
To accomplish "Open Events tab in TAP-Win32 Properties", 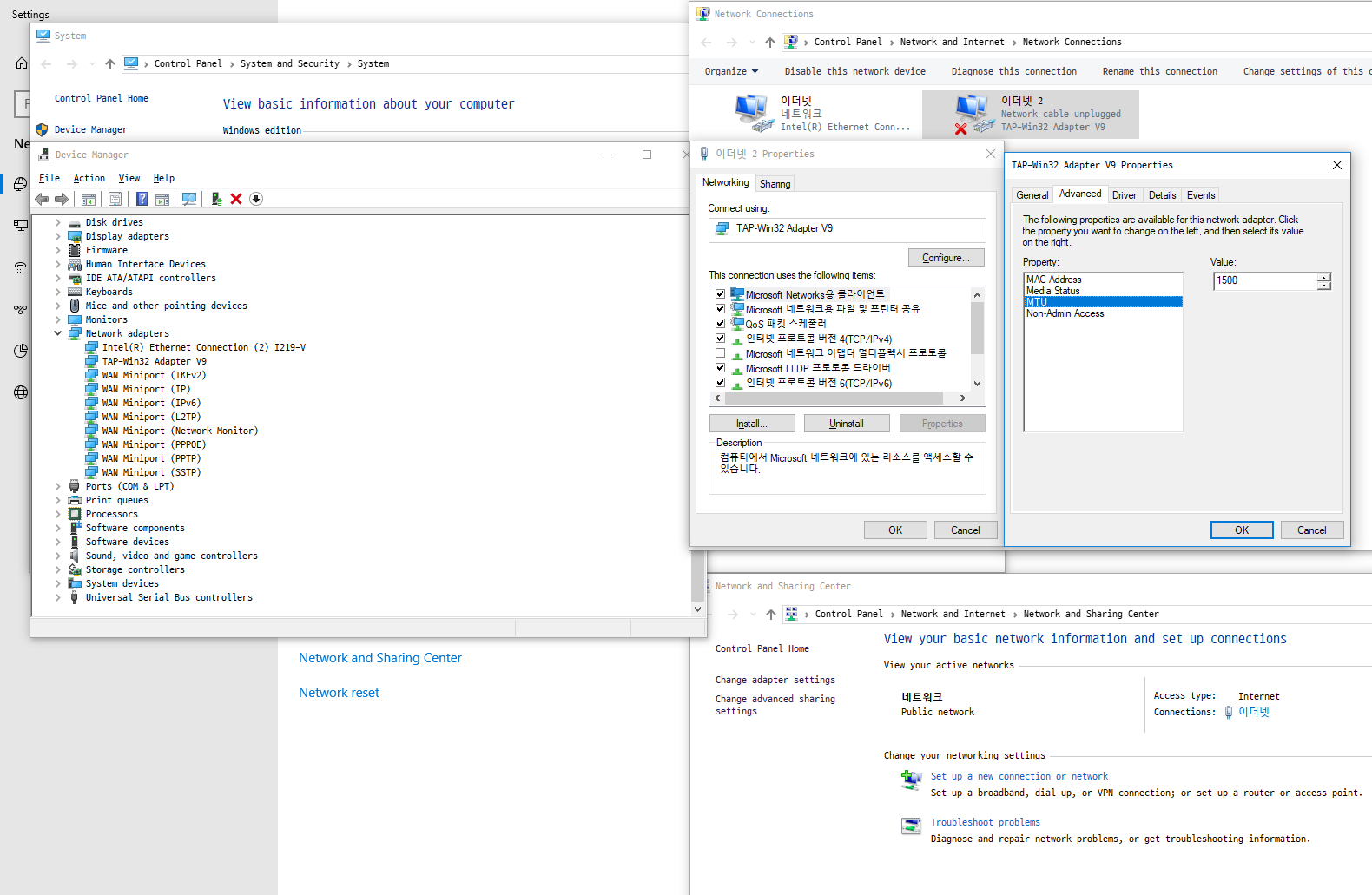I will click(1201, 195).
